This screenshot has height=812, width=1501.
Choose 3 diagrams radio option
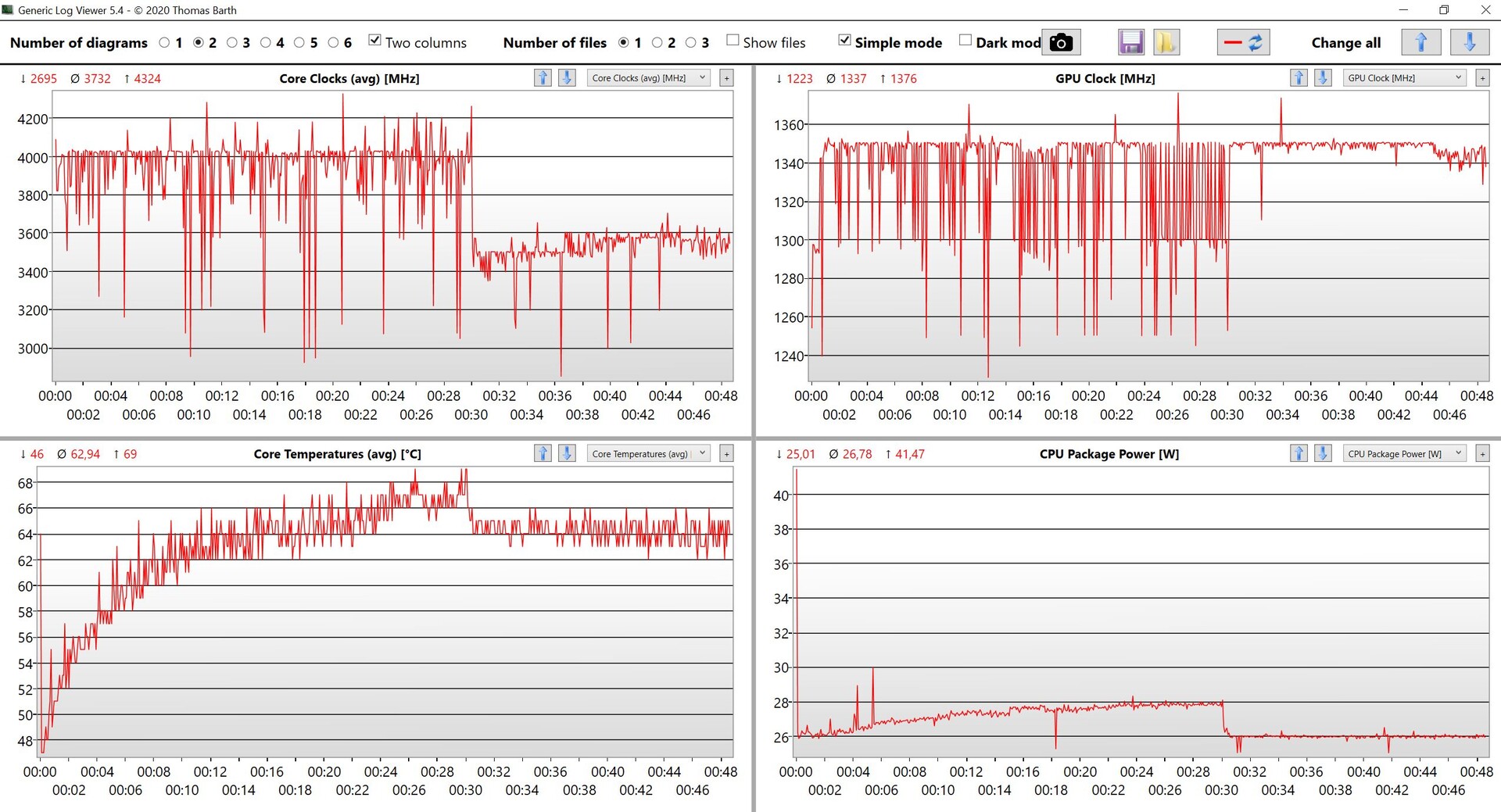(x=231, y=43)
